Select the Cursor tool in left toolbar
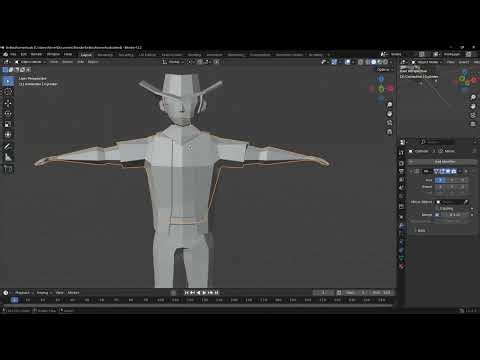Viewport: 480px width, 360px height. [x=8, y=92]
